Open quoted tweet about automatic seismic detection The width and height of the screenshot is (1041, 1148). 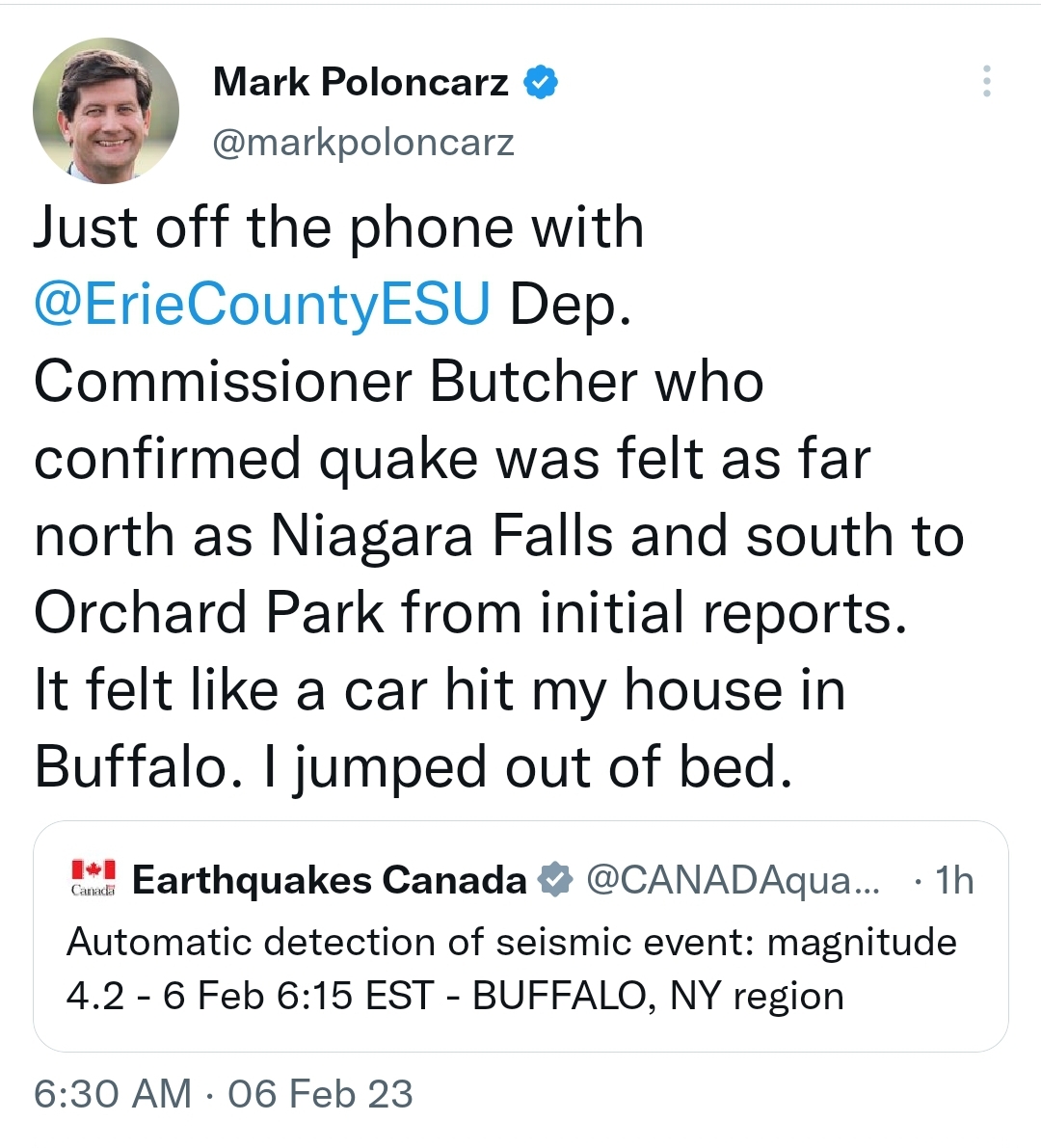(511, 969)
